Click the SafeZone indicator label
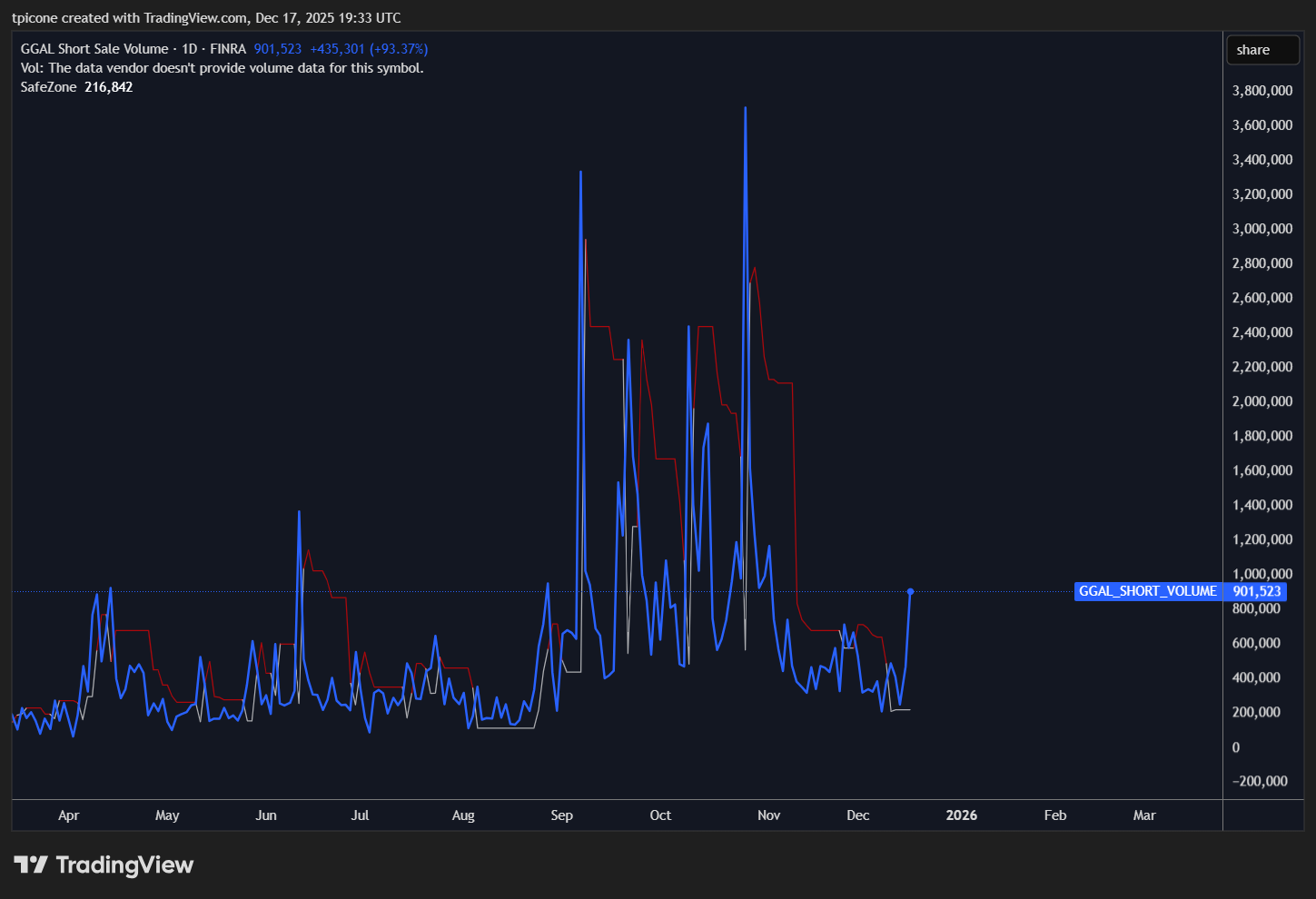 (49, 86)
